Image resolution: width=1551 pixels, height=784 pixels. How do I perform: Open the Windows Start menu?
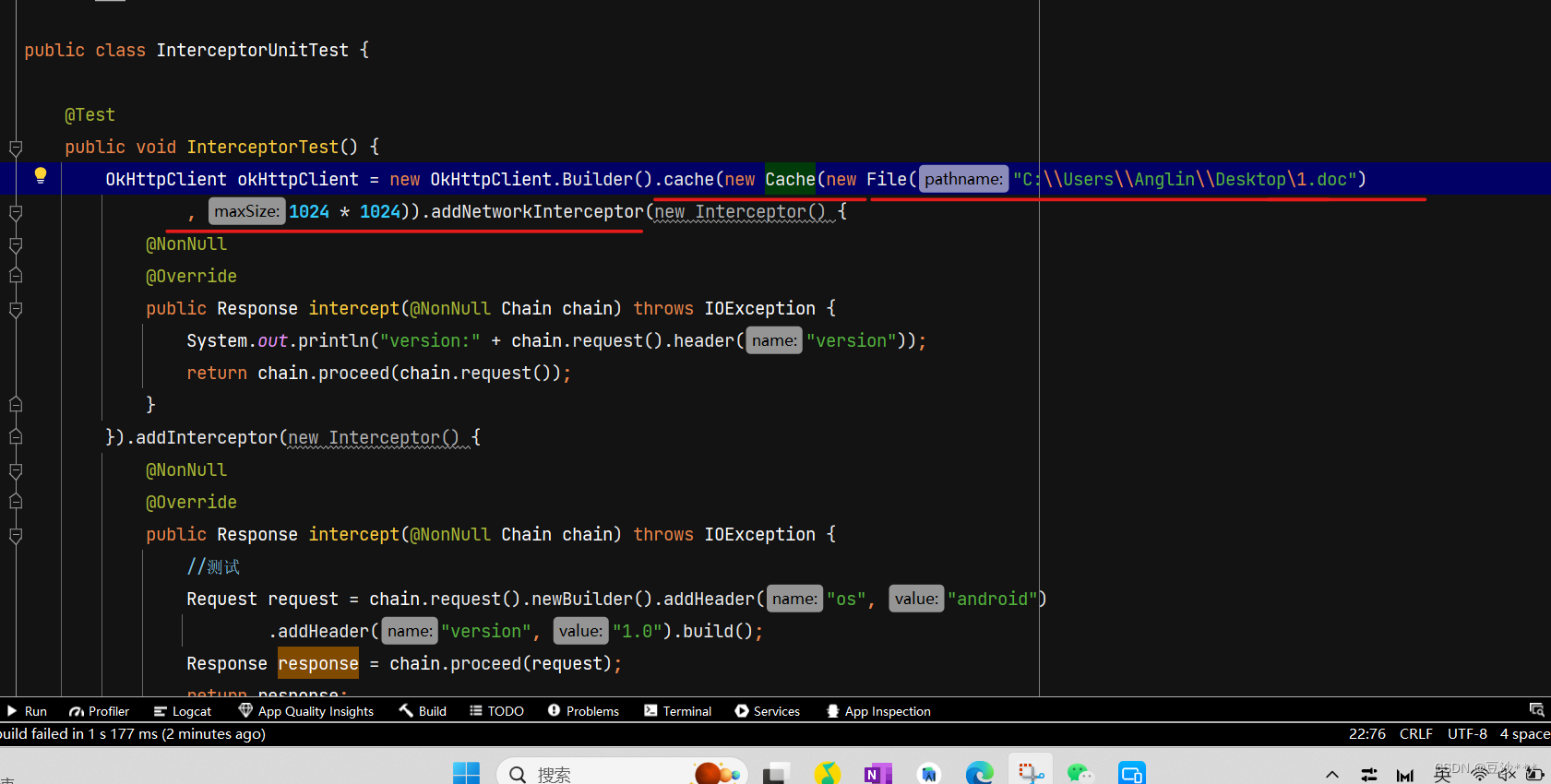click(466, 773)
